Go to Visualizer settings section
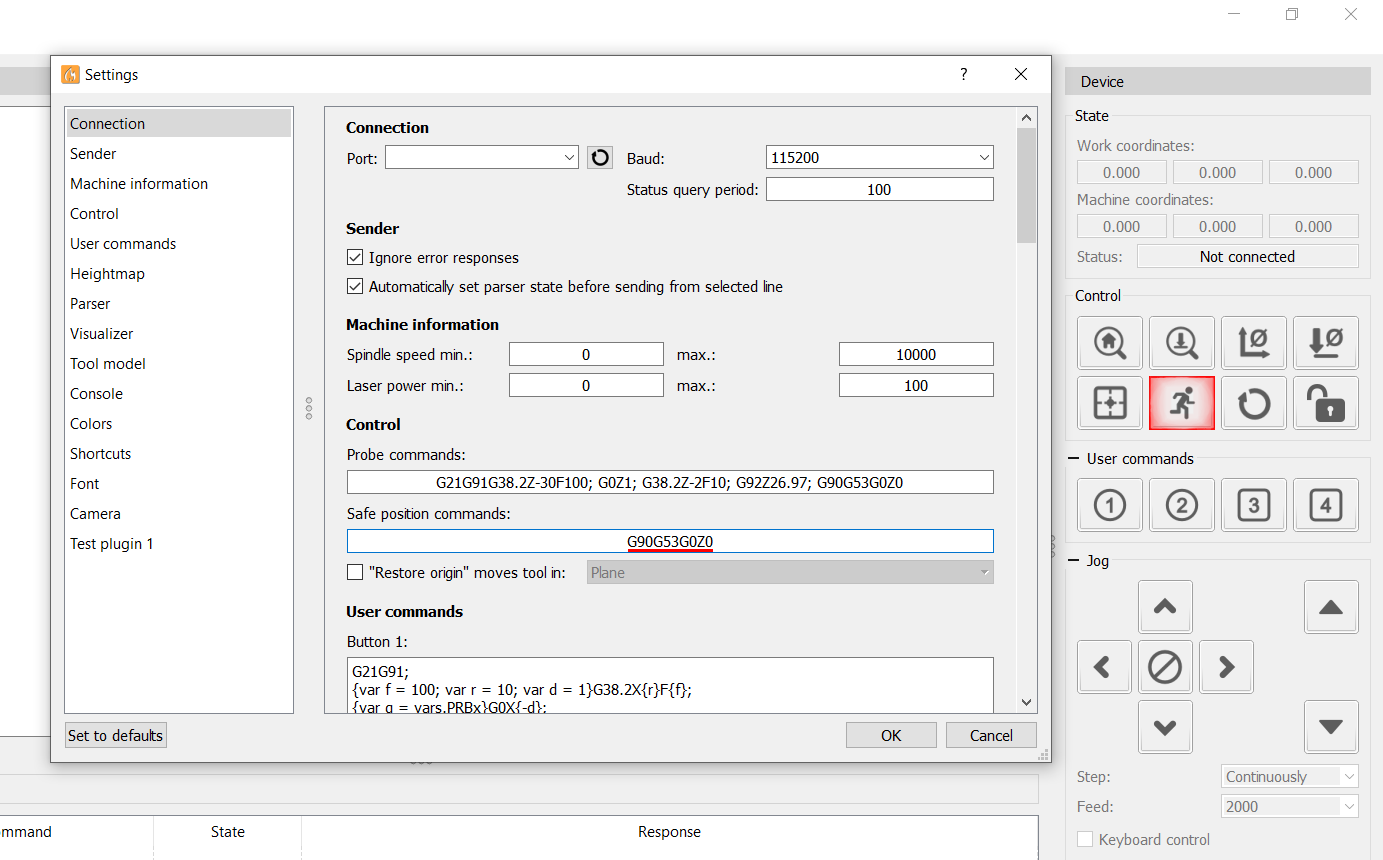This screenshot has height=860, width=1383. [101, 334]
